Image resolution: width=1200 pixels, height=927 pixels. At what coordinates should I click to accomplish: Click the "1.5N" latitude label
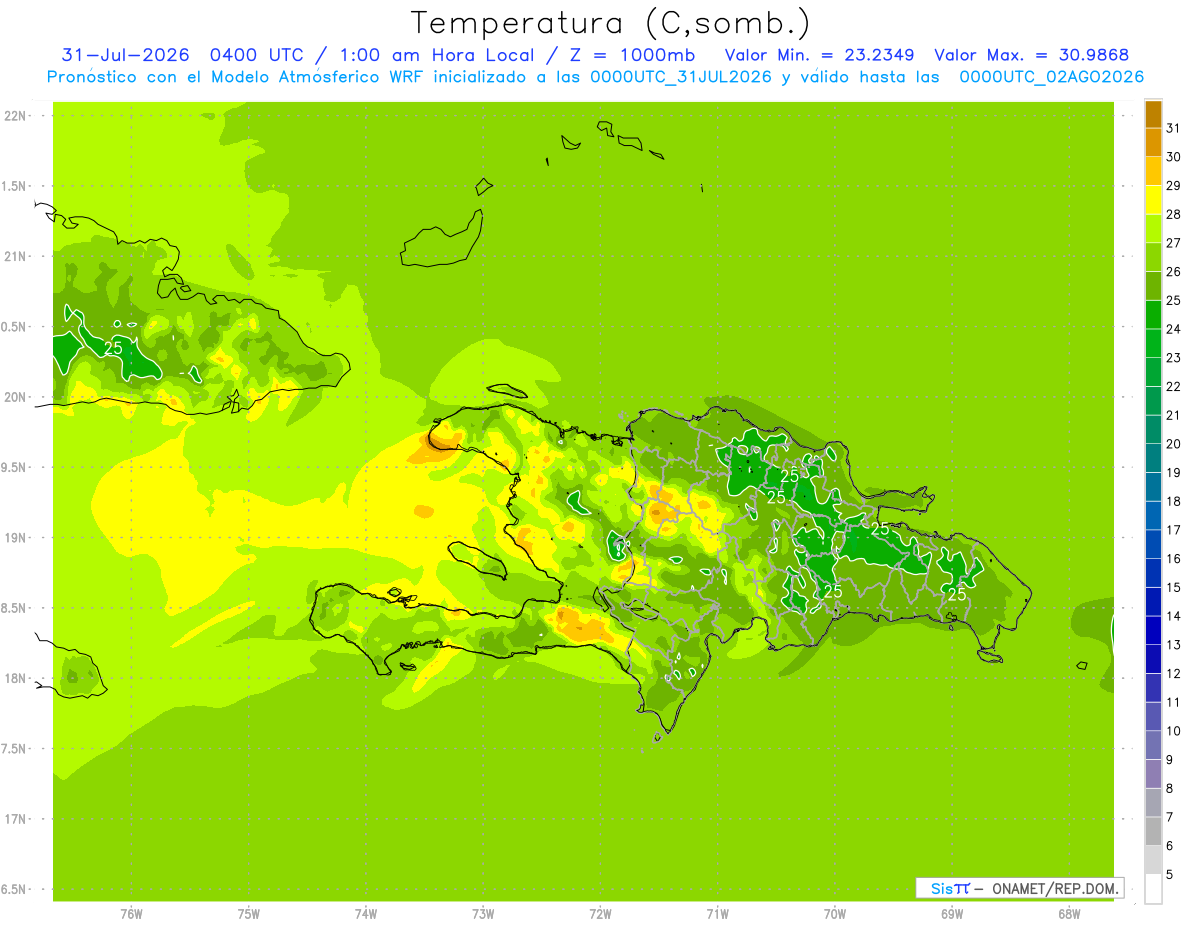click(15, 186)
